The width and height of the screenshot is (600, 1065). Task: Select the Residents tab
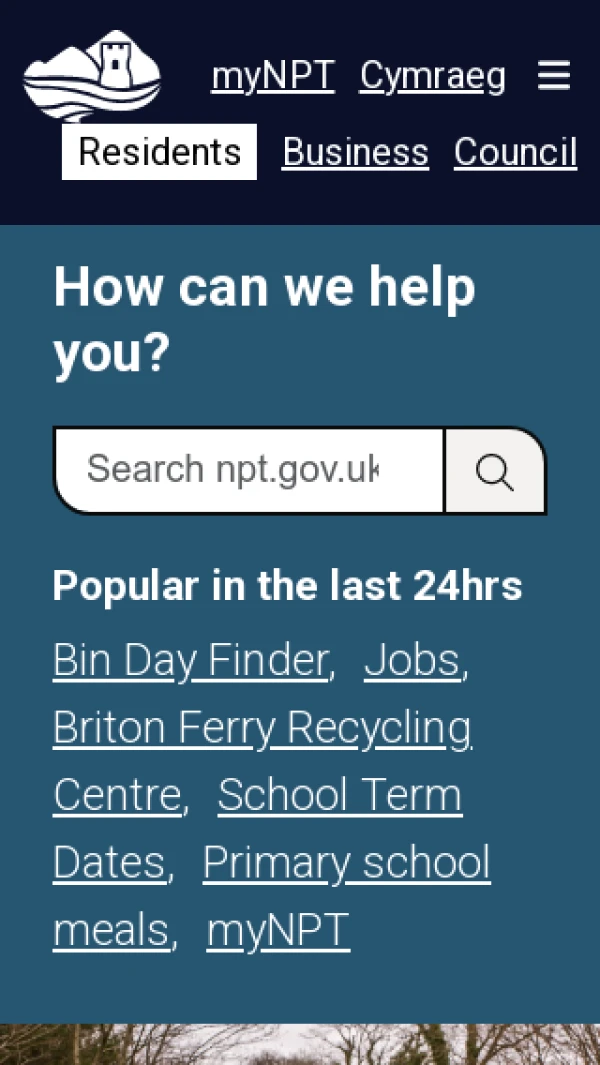pos(160,153)
